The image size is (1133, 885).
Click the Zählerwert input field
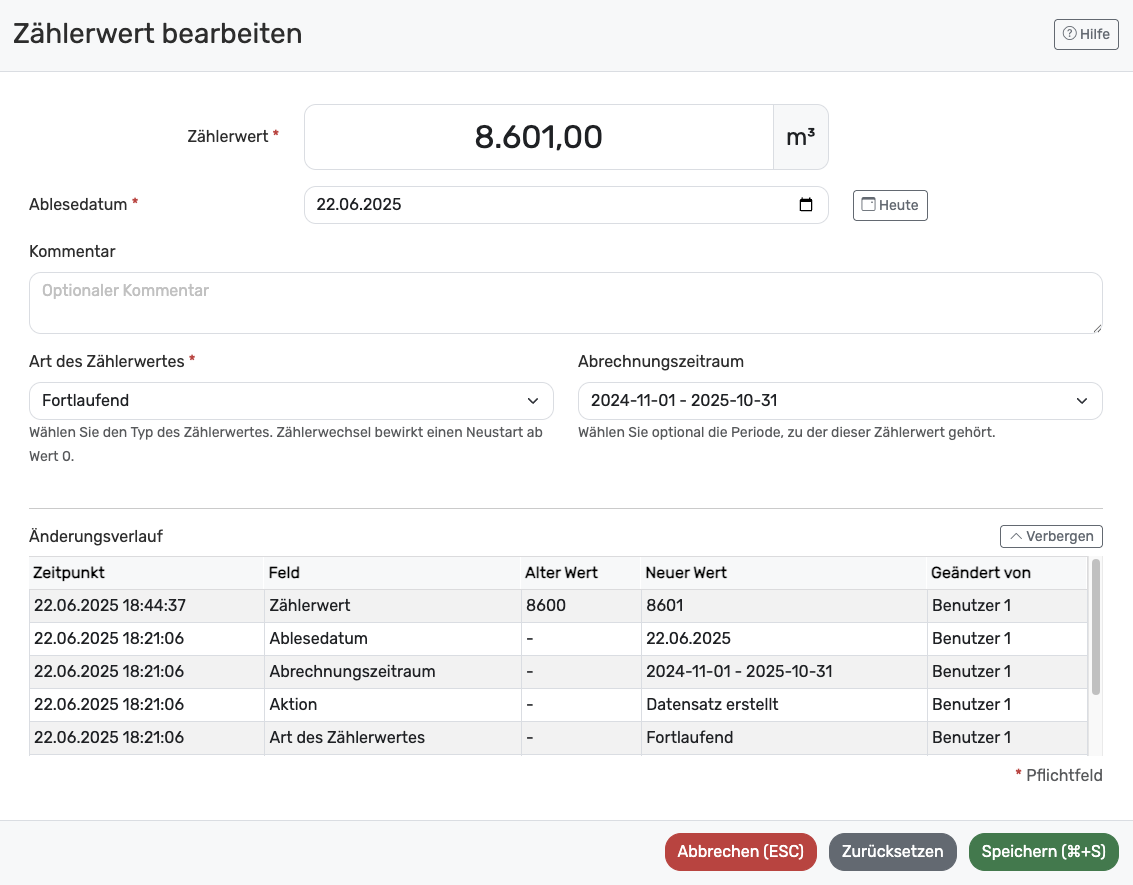(538, 137)
